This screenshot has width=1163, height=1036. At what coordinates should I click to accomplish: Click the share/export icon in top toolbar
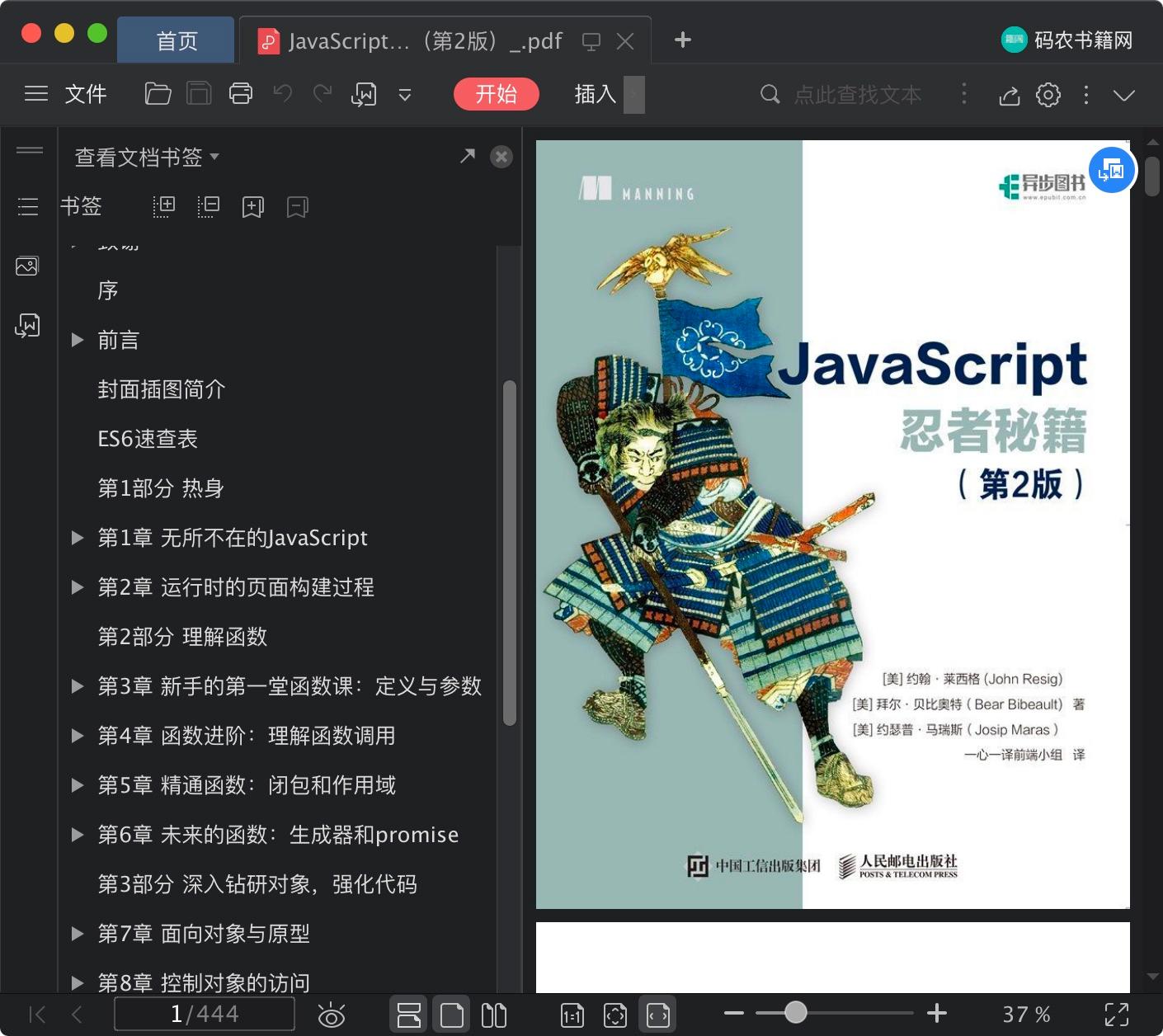[1009, 95]
